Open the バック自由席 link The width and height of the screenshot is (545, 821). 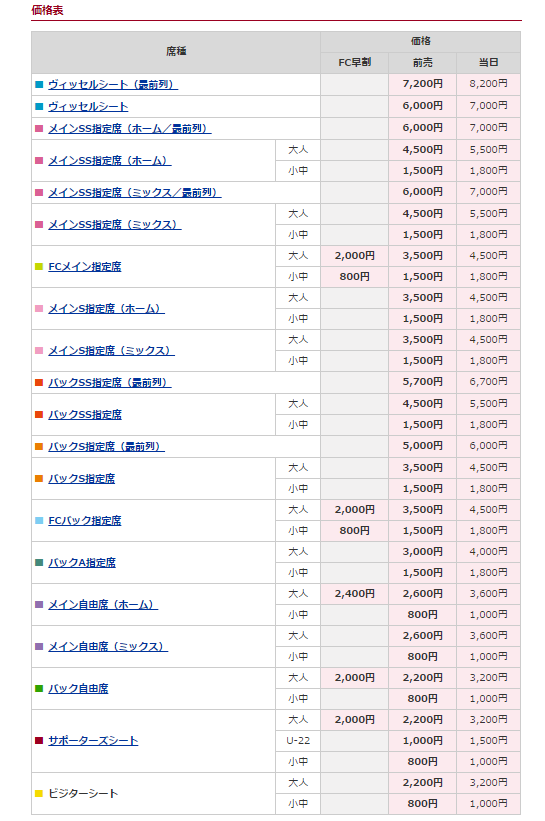point(79,689)
